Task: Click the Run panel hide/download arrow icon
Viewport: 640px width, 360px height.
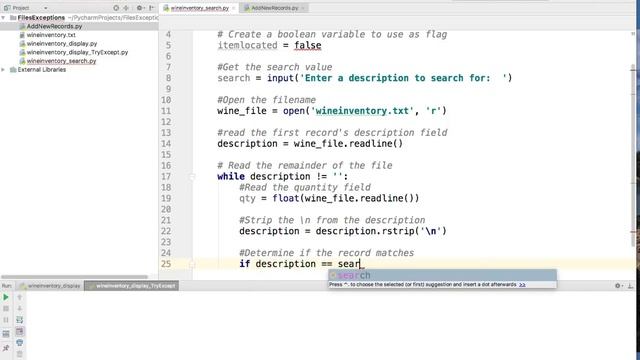Action: [630, 286]
